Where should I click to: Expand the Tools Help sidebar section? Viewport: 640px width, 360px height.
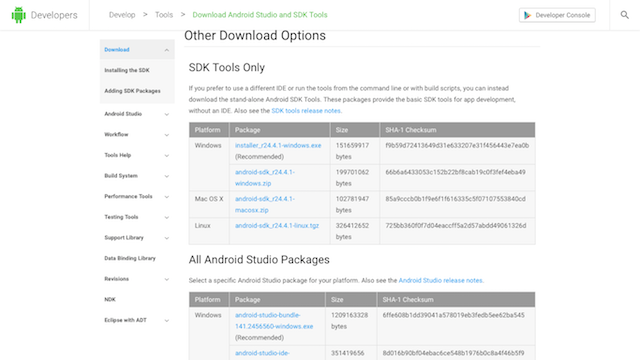[x=167, y=156]
